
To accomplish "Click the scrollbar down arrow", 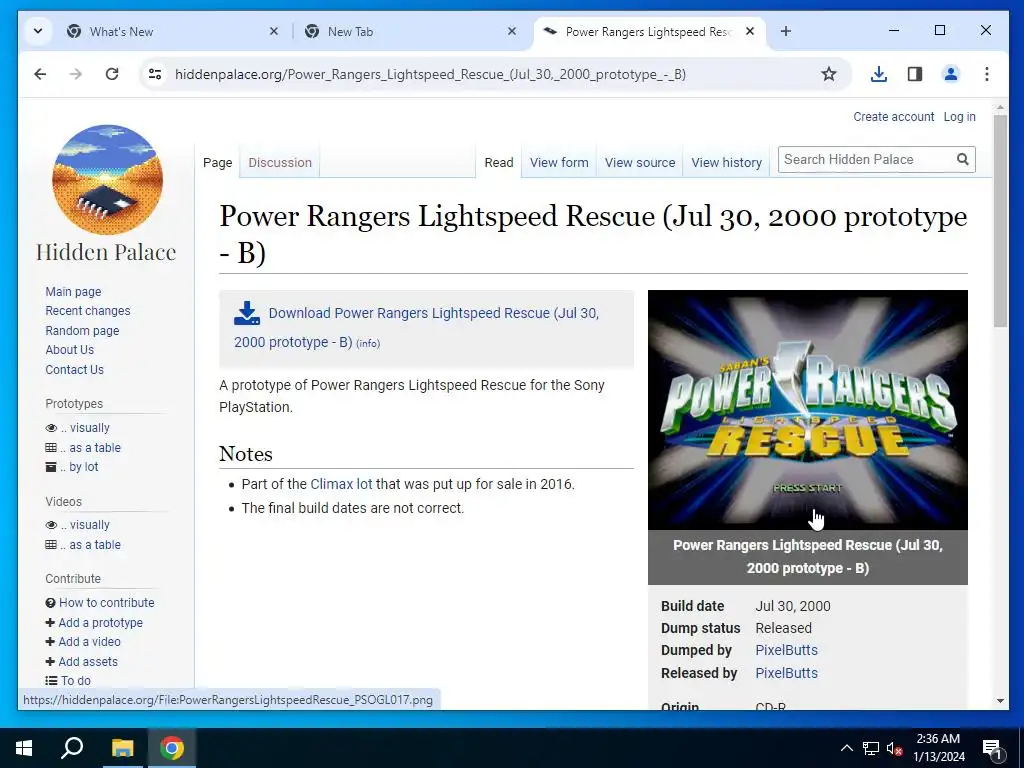I will click(1000, 701).
